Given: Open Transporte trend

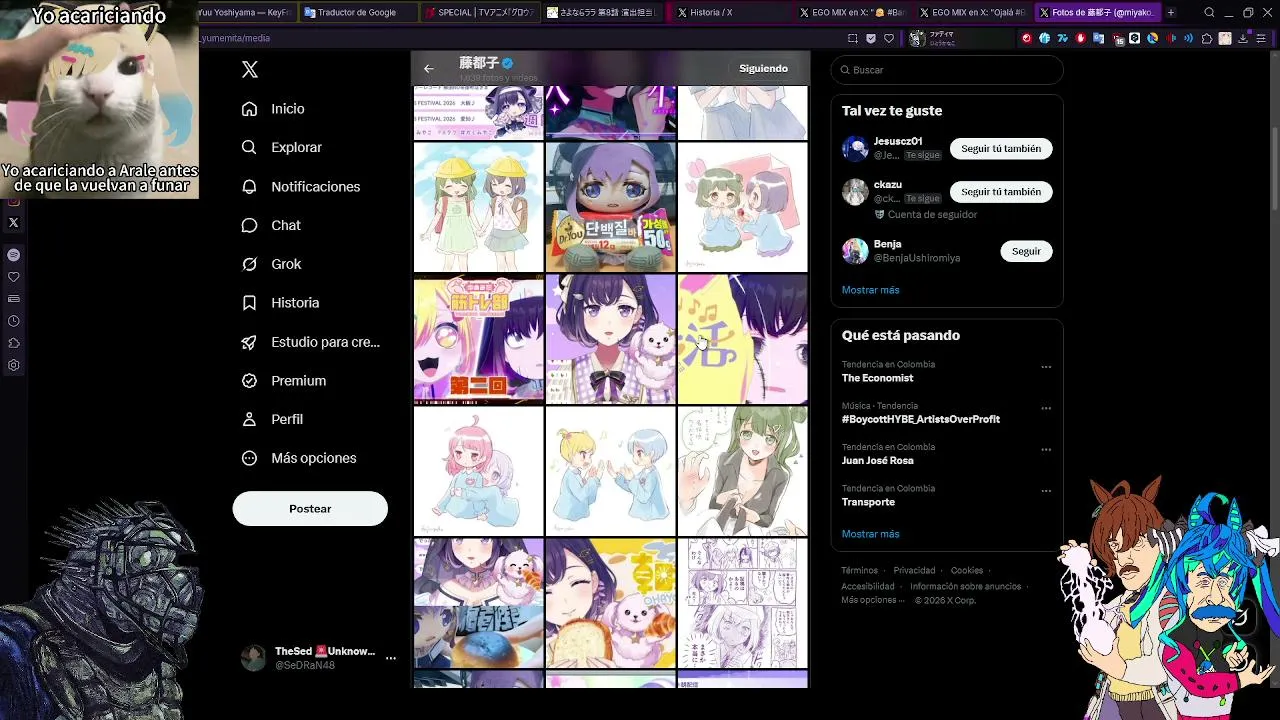Looking at the screenshot, I should [868, 502].
